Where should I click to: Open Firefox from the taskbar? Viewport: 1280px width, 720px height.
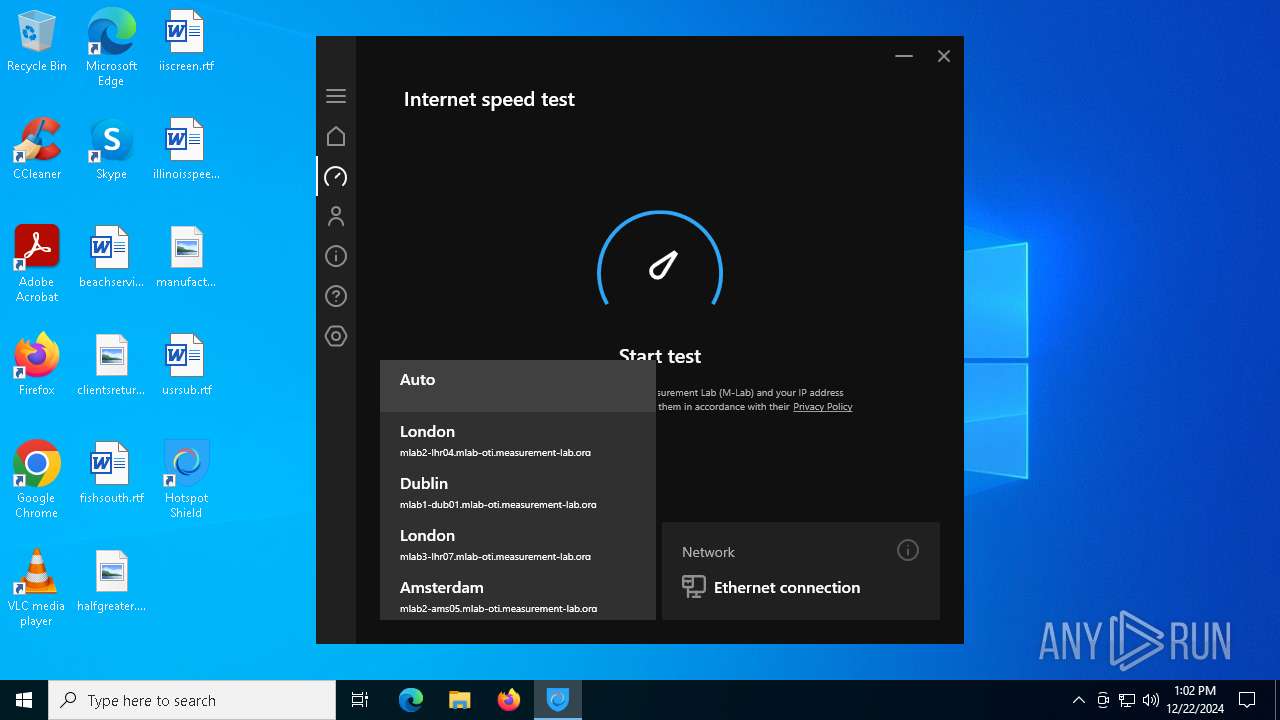click(x=508, y=700)
